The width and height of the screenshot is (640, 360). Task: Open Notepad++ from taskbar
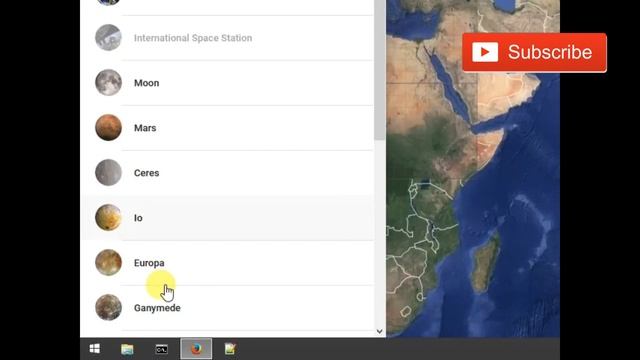(x=230, y=349)
